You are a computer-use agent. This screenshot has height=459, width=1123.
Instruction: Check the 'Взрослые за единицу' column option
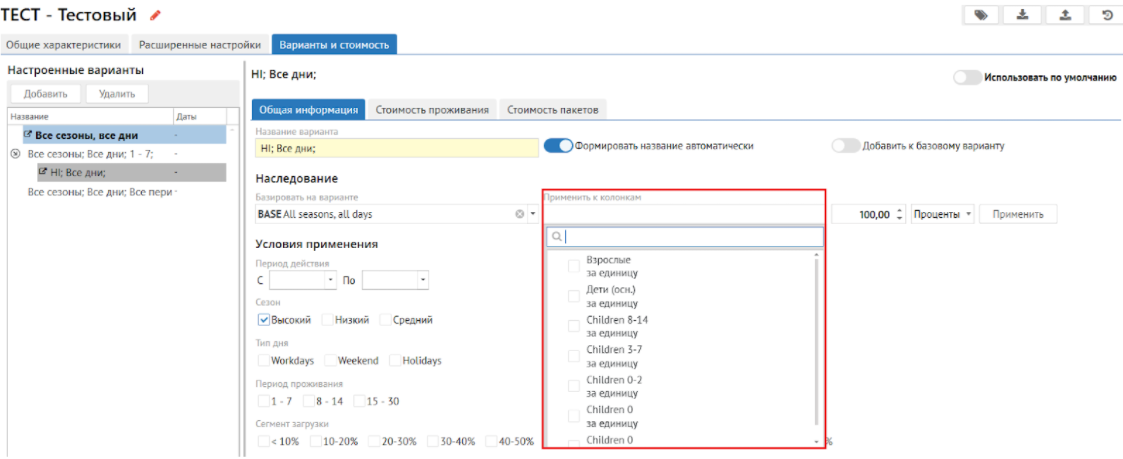[x=574, y=266]
